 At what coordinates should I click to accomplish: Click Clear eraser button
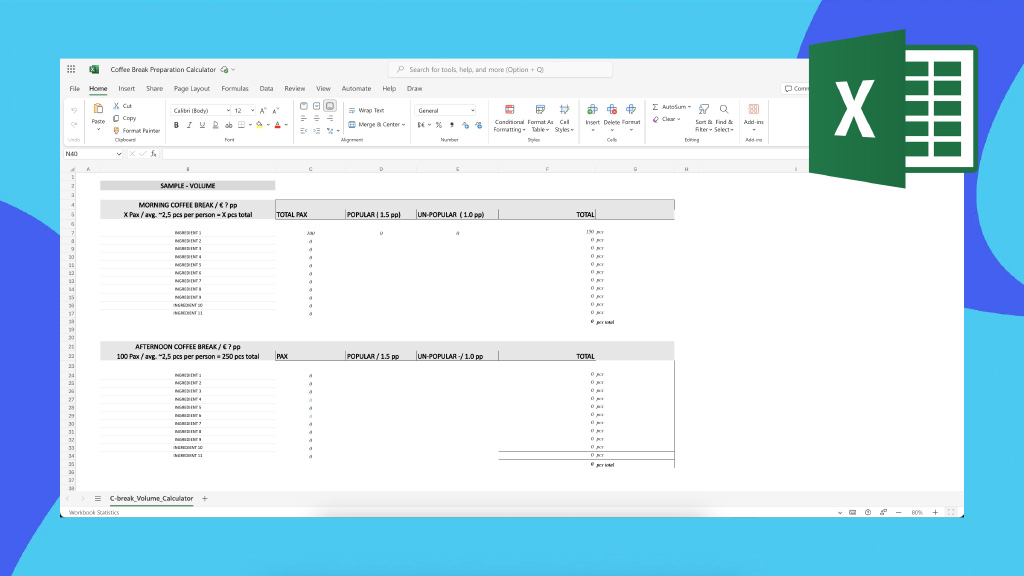coord(666,119)
